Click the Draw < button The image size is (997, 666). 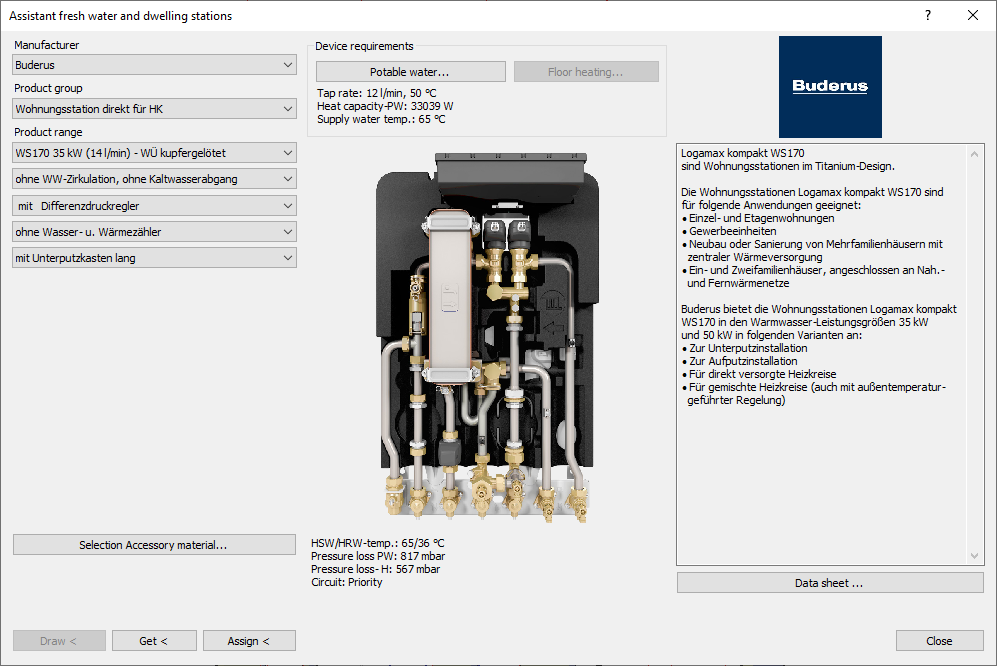pyautogui.click(x=59, y=641)
